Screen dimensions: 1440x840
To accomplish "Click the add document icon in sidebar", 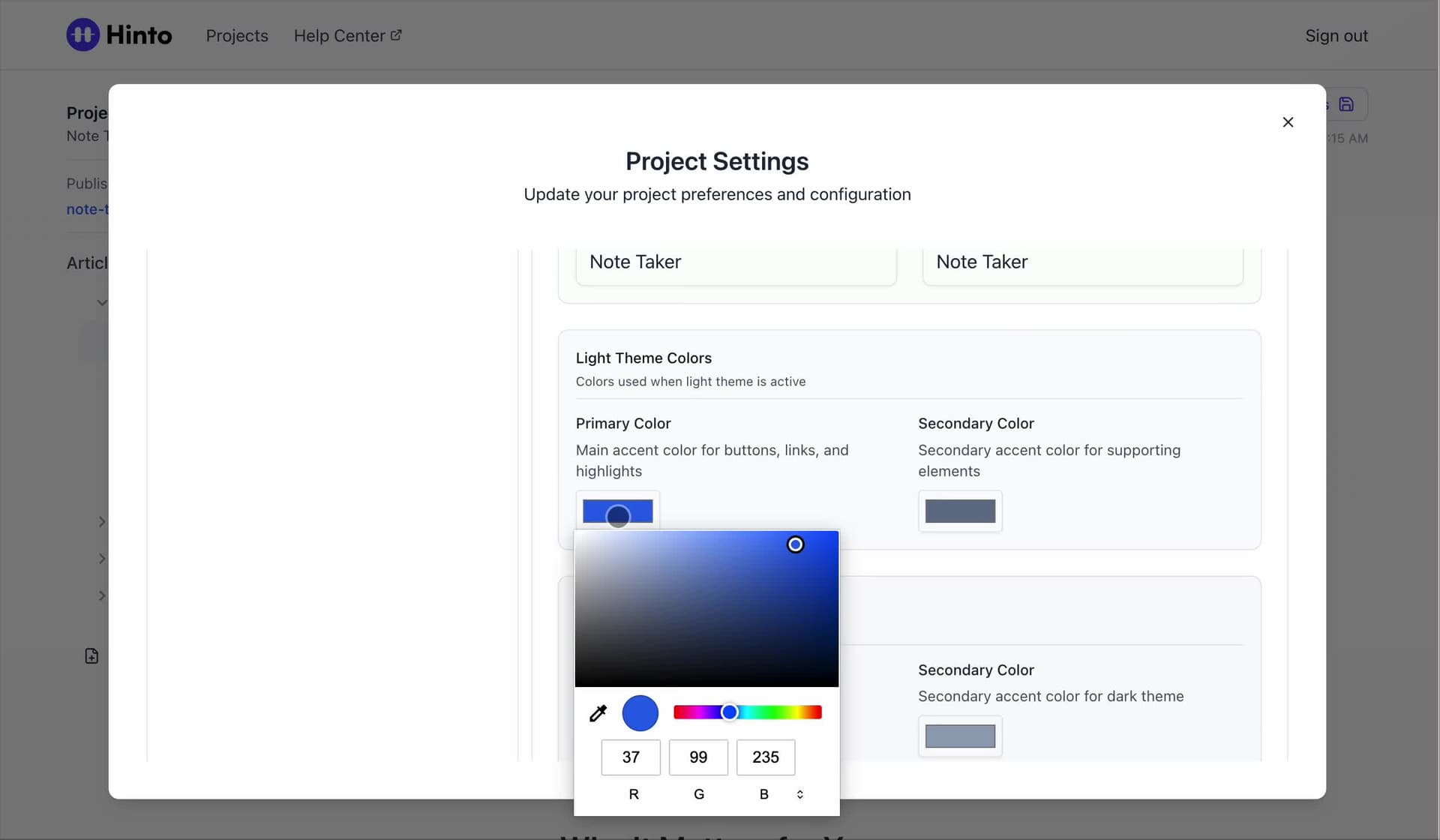I will tap(91, 656).
